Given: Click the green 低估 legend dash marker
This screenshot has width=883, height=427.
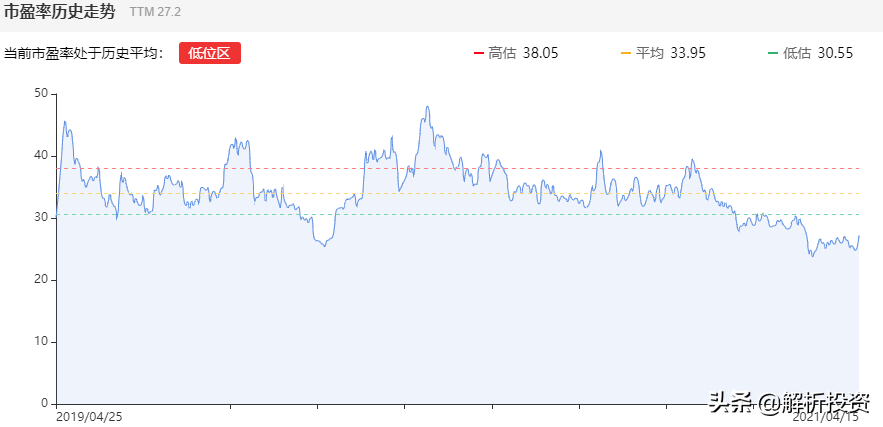Looking at the screenshot, I should [773, 53].
